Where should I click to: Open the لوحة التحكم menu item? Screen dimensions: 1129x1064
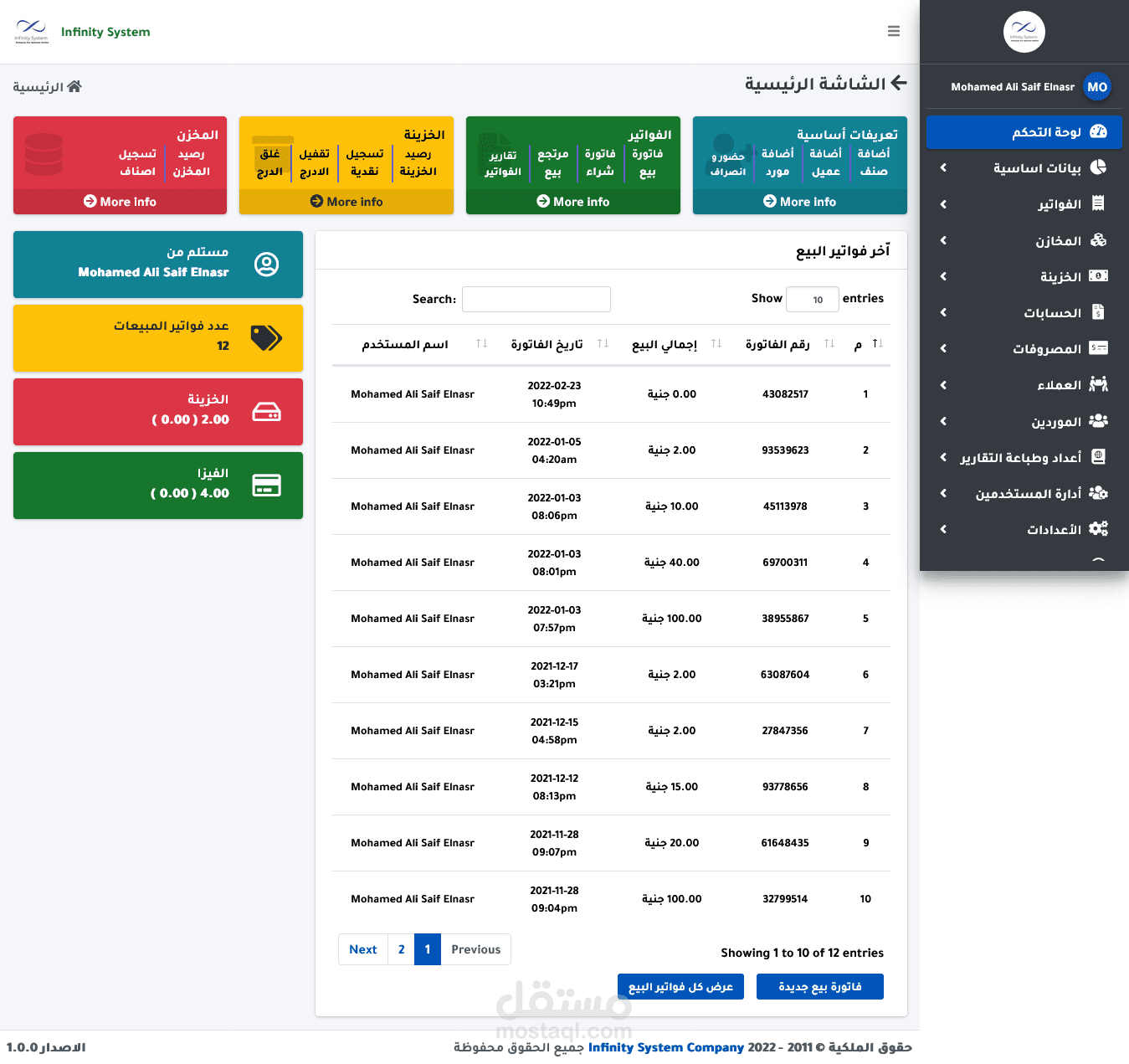coord(1024,132)
